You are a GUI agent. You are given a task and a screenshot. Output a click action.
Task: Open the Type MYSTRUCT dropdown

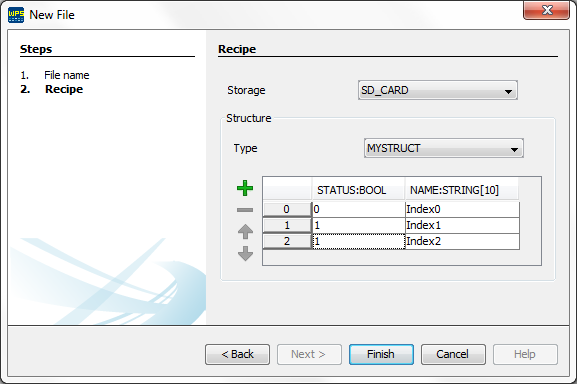click(x=443, y=148)
